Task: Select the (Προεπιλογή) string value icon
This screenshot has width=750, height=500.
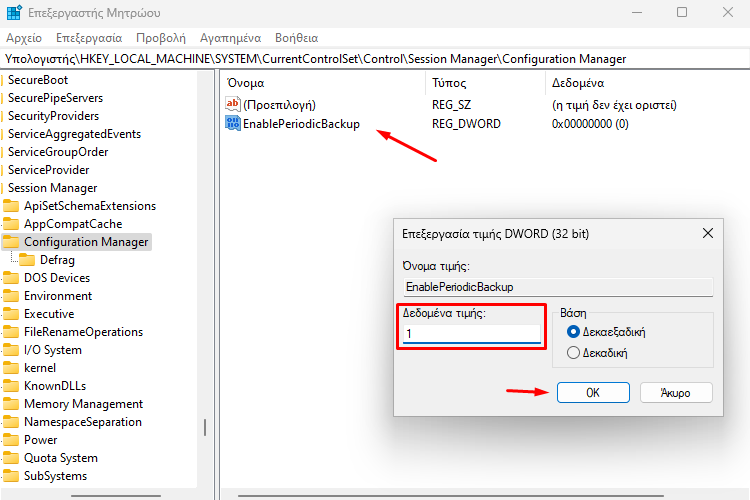Action: point(232,104)
